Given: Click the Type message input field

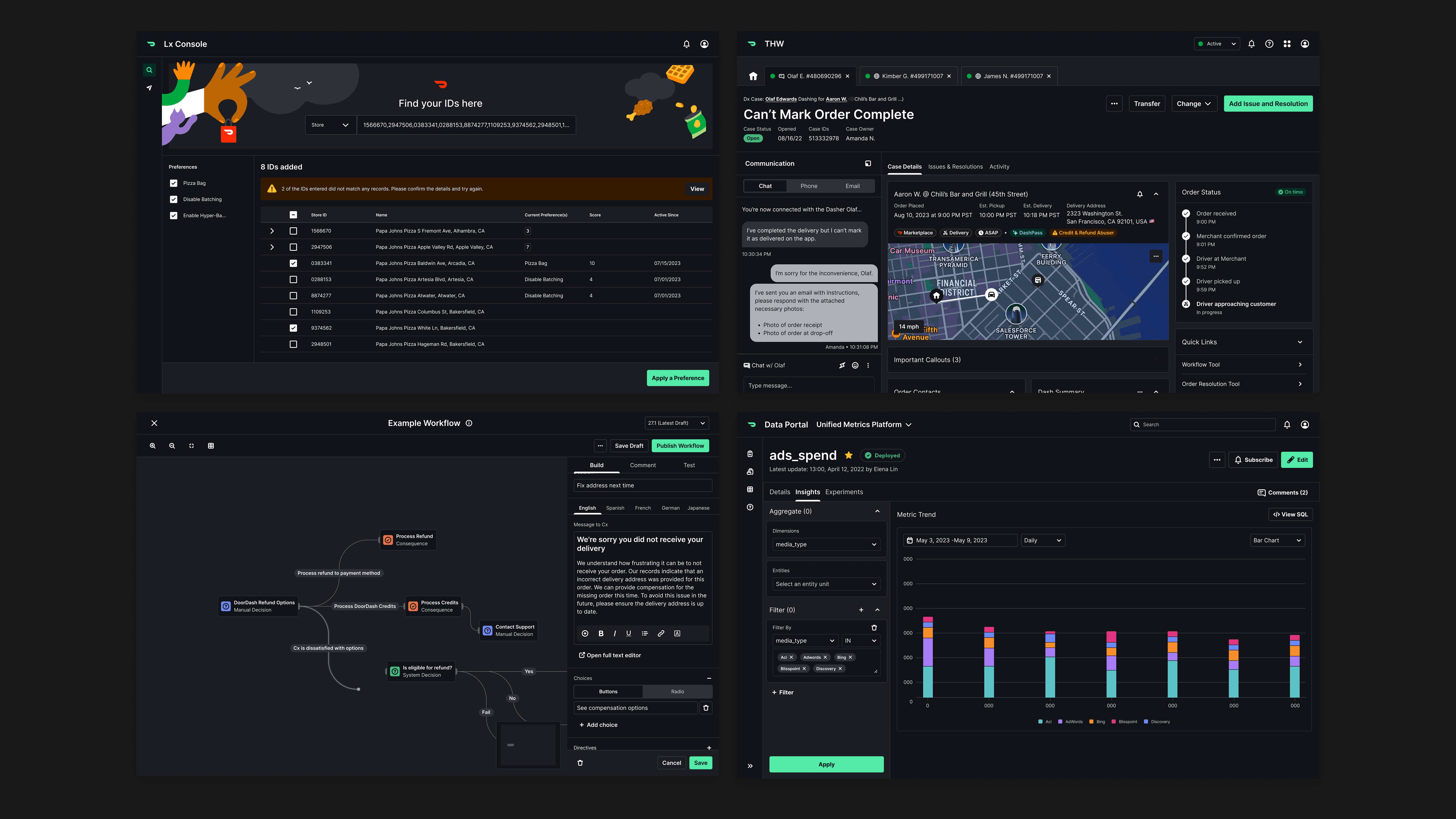Looking at the screenshot, I should click(808, 385).
